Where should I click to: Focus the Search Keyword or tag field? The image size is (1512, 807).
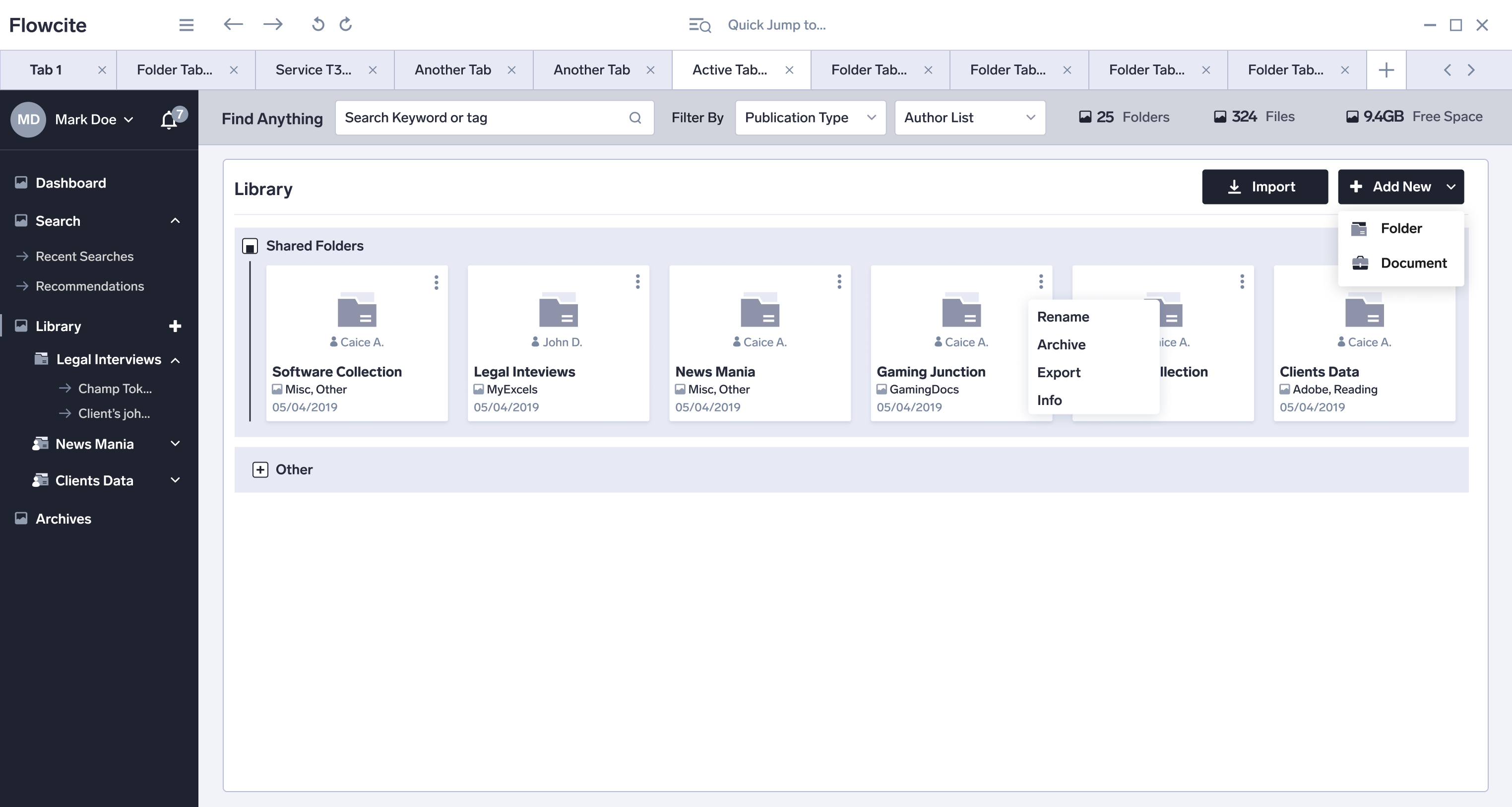[481, 118]
